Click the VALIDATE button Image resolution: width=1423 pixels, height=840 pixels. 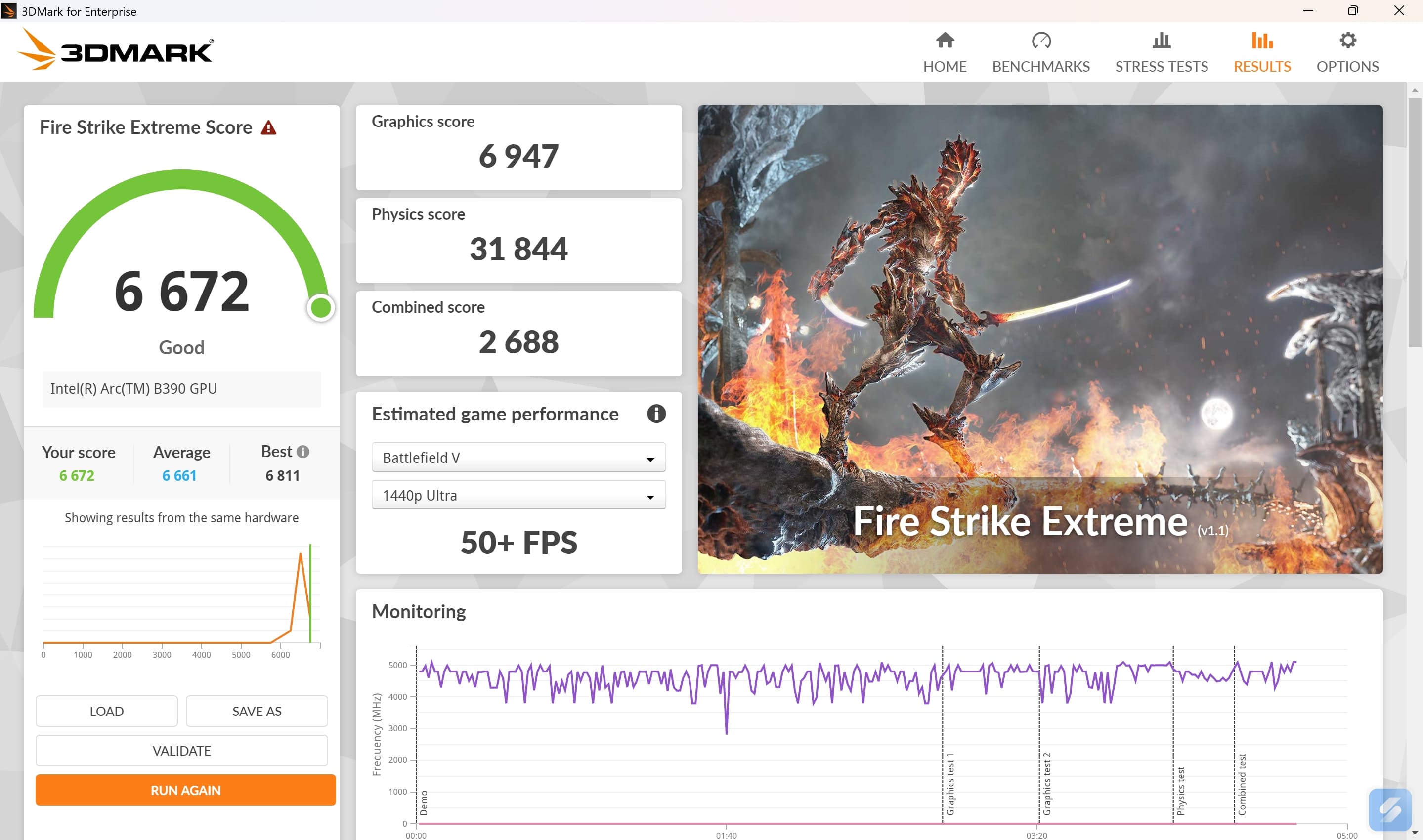181,751
